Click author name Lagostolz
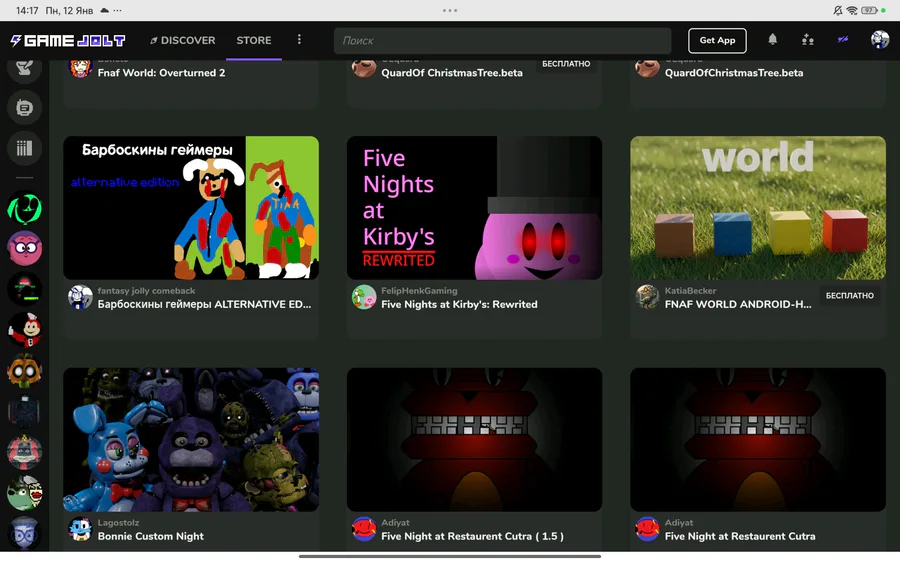The width and height of the screenshot is (900, 563). tap(118, 523)
